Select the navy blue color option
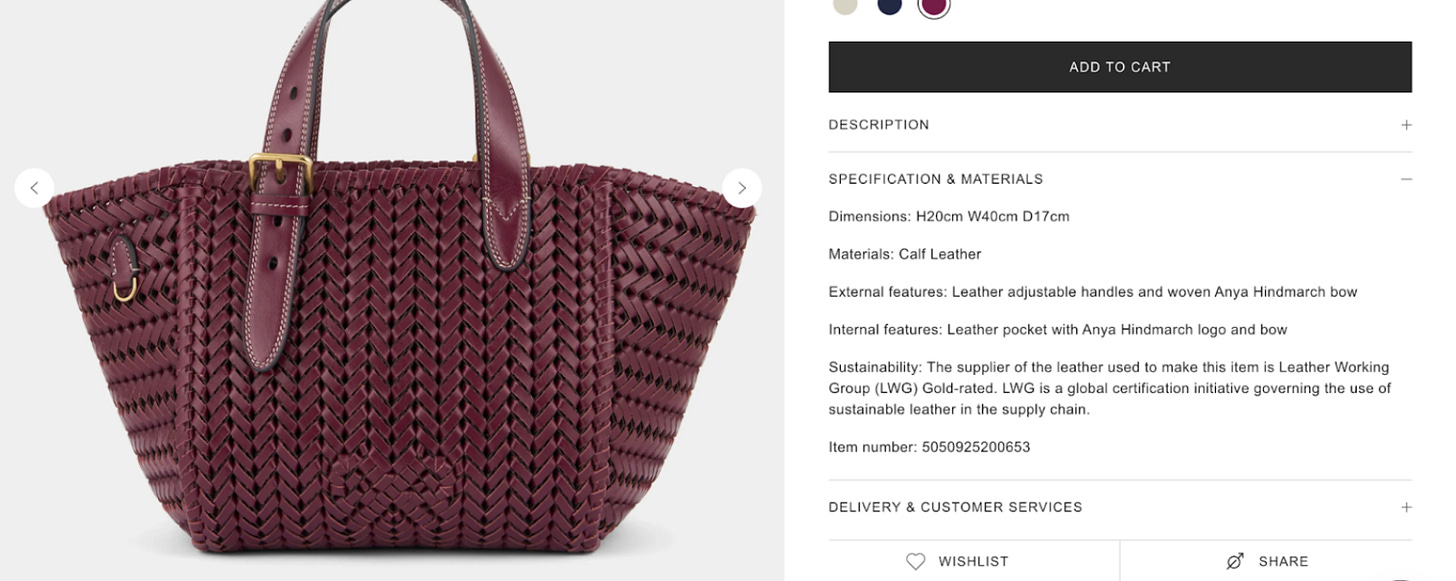 pos(889,5)
